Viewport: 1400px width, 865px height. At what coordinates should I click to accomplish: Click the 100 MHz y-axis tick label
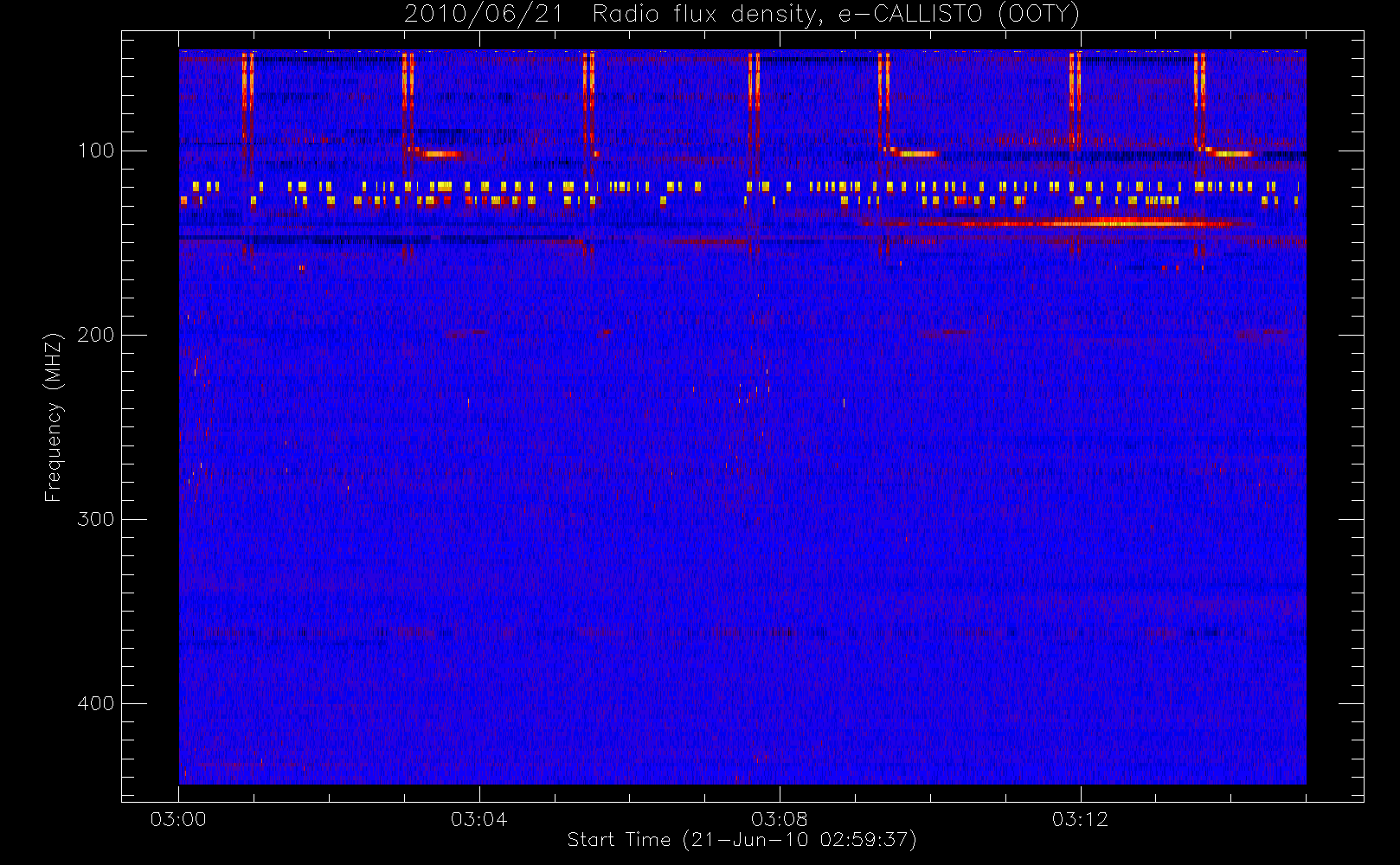[x=96, y=151]
